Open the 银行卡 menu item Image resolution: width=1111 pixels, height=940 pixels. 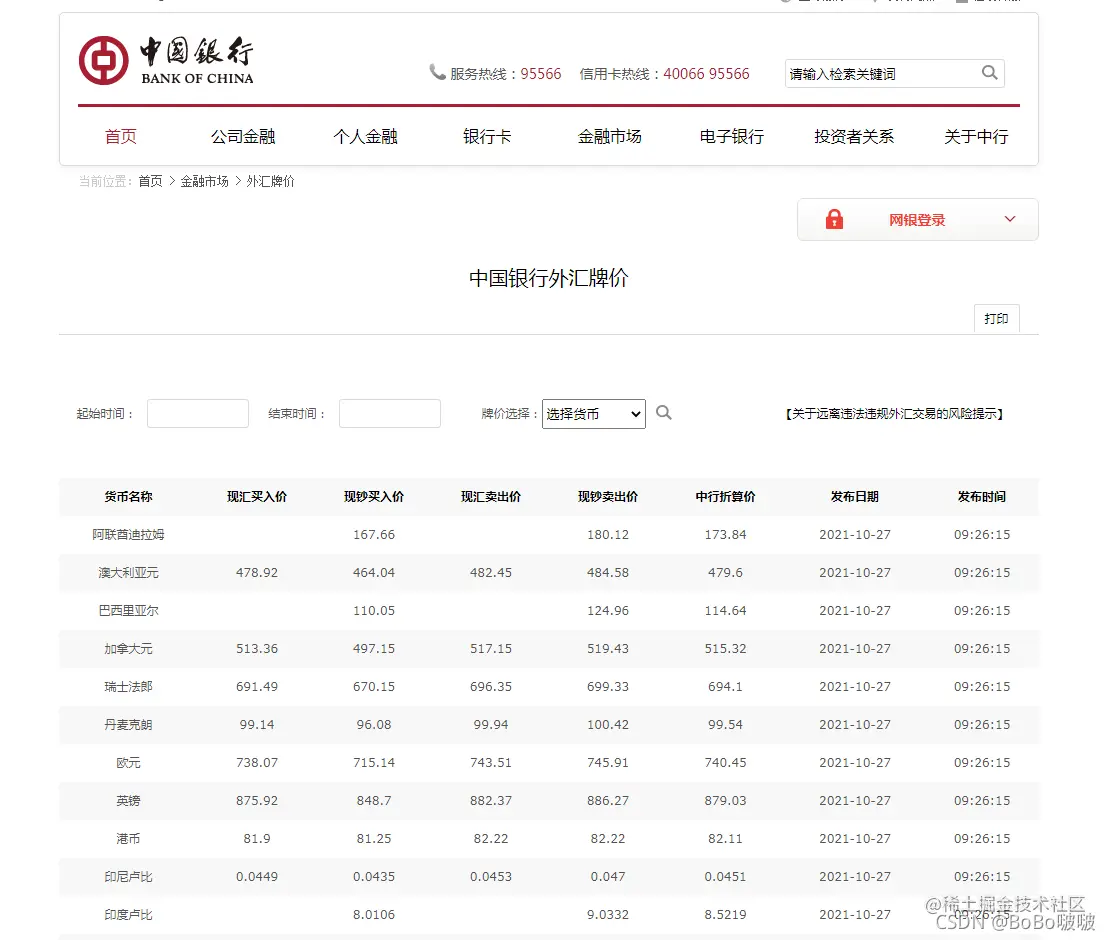pyautogui.click(x=487, y=137)
